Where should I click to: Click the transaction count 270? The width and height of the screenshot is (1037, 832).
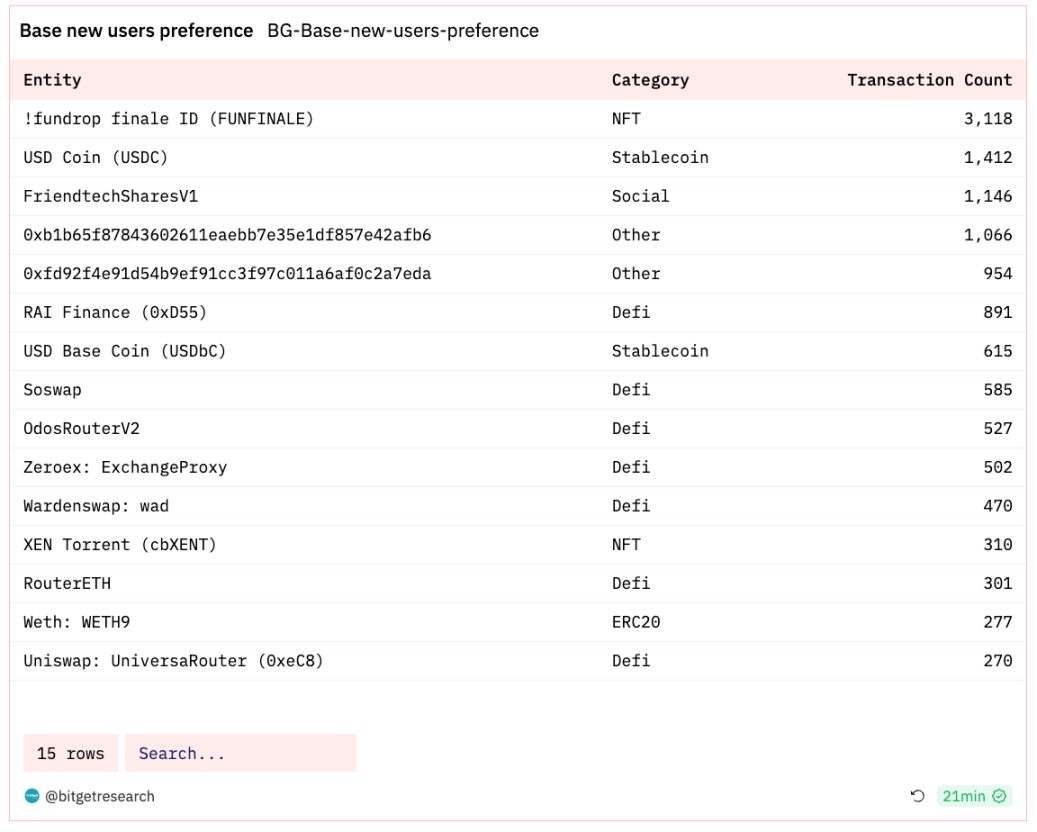(x=998, y=661)
